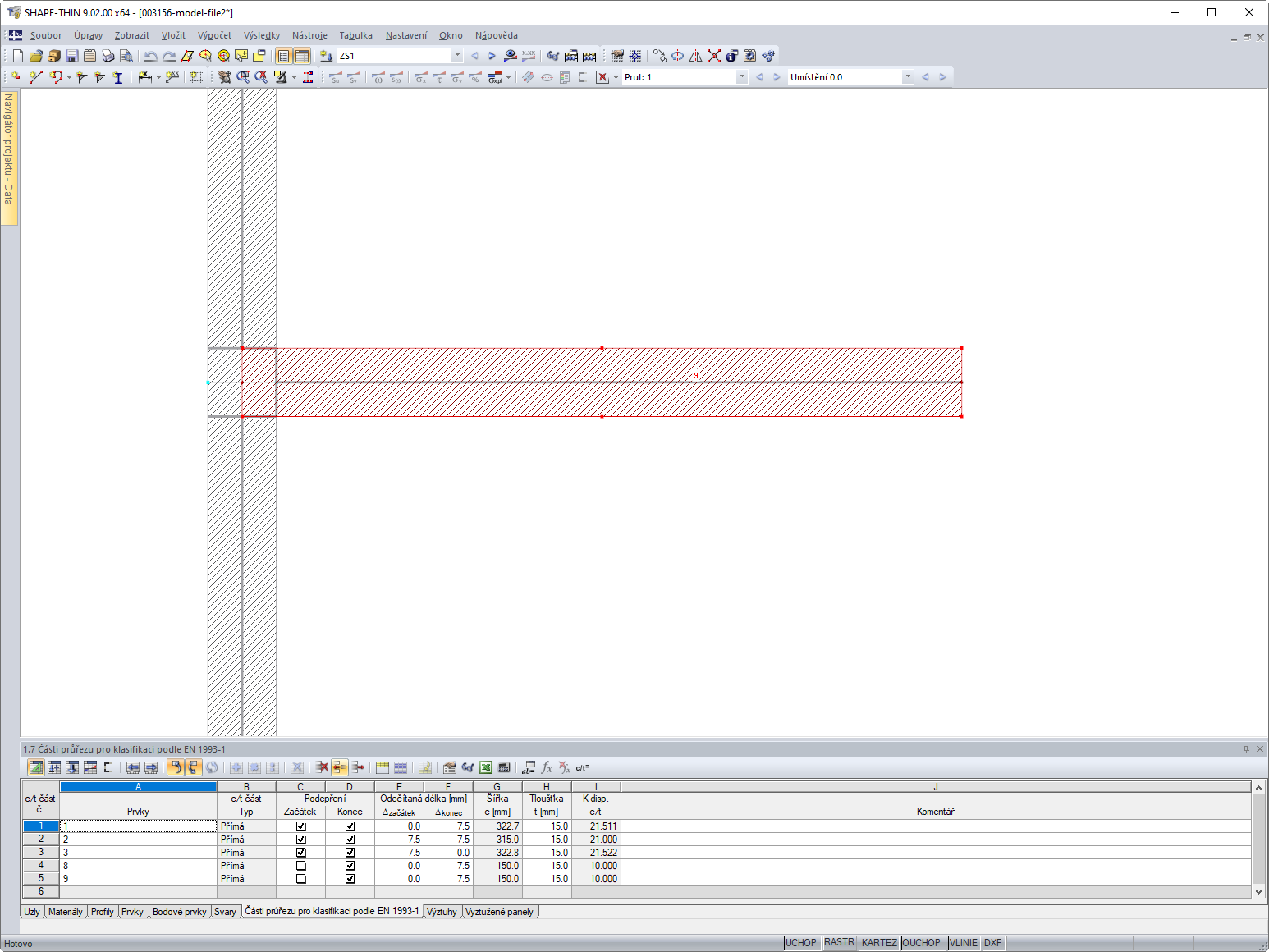This screenshot has height=952, width=1269.
Task: Select table row header 3
Action: [41, 853]
